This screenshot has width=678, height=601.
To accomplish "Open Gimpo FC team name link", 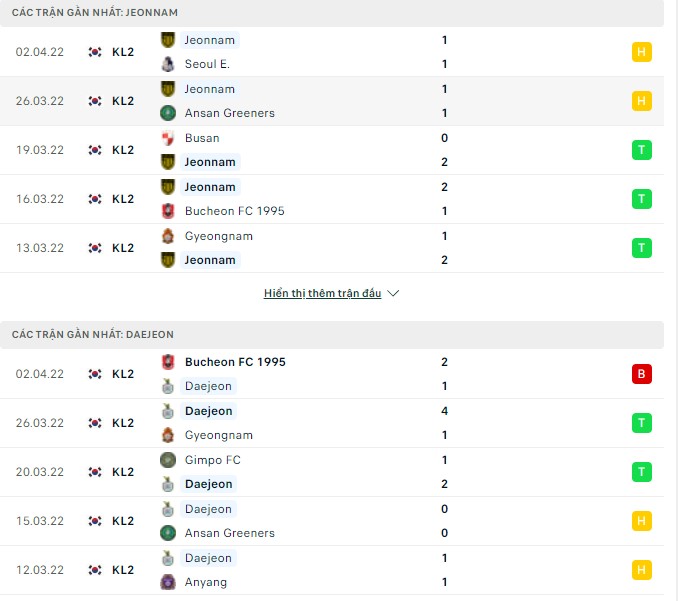I will [212, 460].
